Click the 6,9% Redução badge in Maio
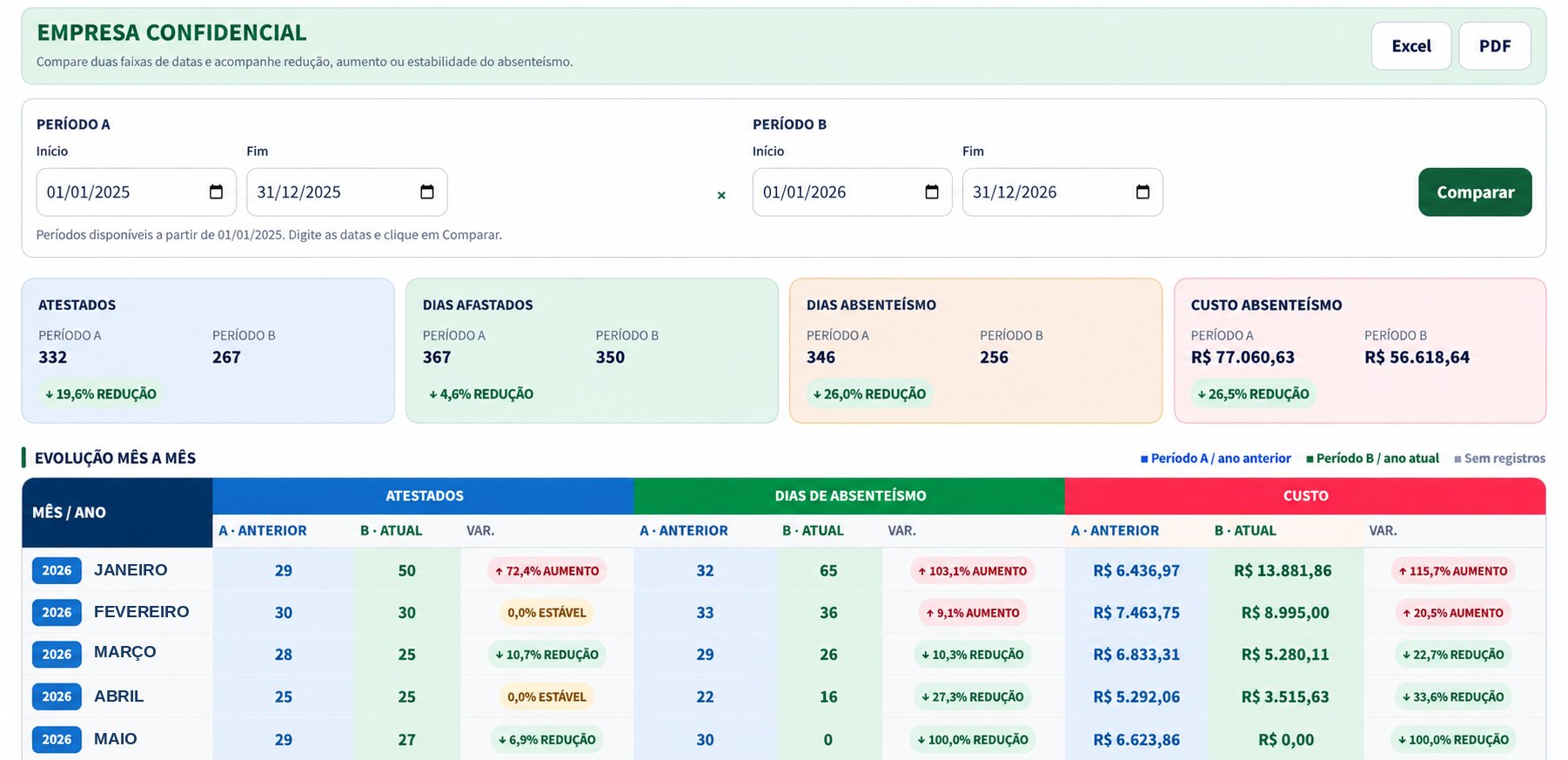Viewport: 1568px width, 760px height. (x=546, y=740)
